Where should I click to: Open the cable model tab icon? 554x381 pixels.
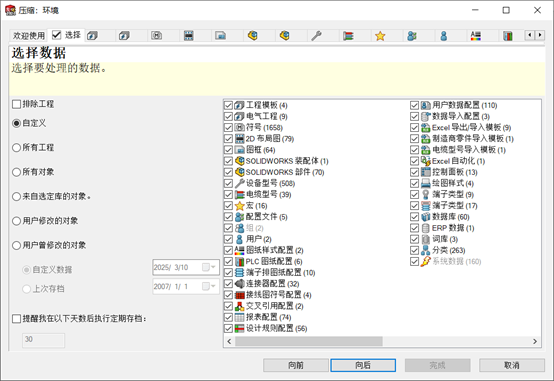(348, 36)
